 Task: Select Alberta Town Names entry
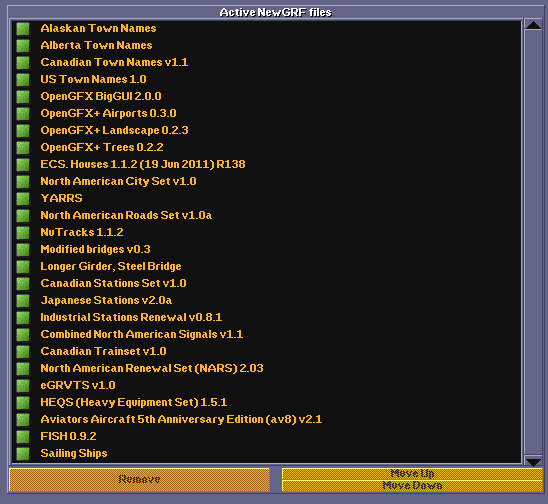(266, 45)
